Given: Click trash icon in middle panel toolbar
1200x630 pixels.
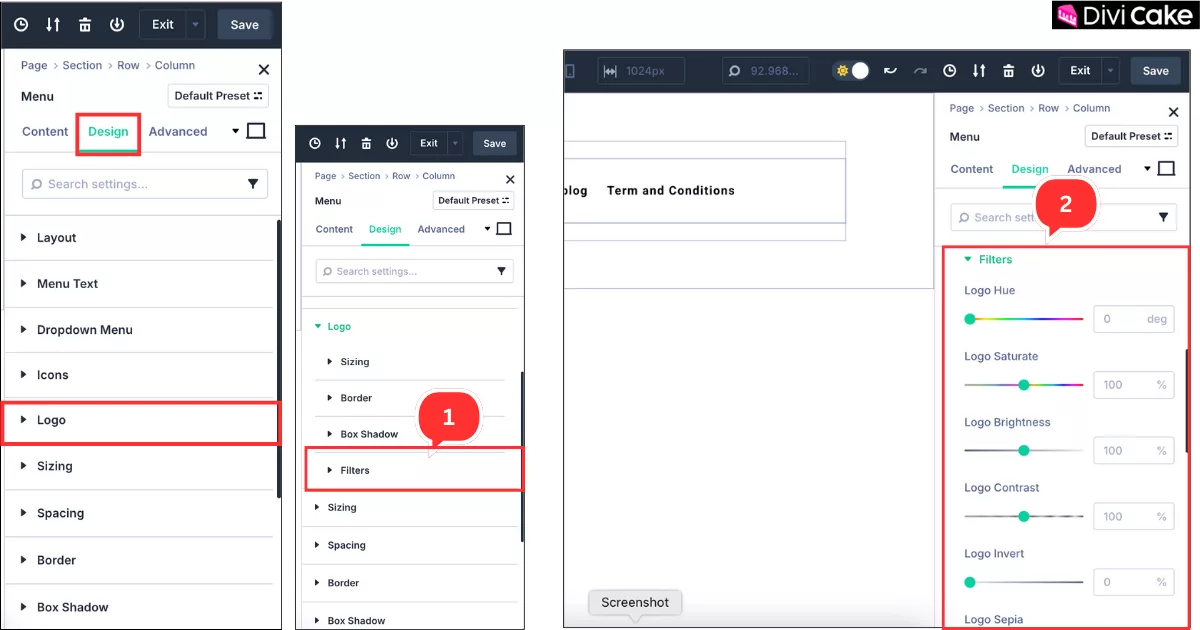Looking at the screenshot, I should pos(366,143).
